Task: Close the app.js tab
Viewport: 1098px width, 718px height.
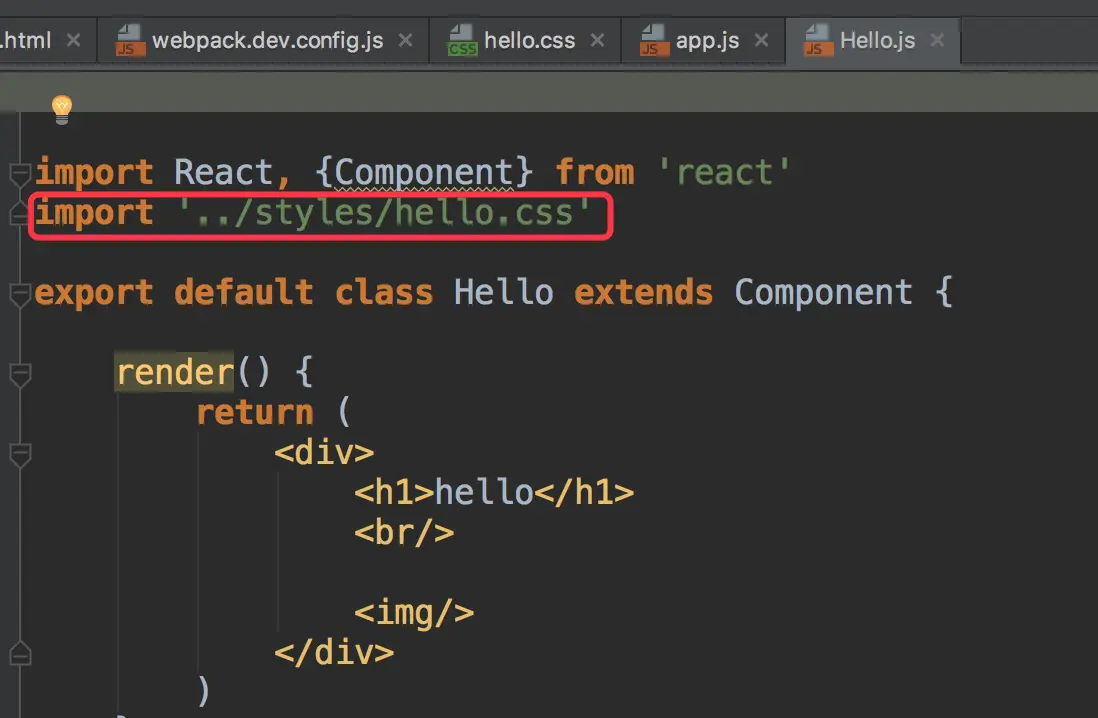Action: [761, 41]
